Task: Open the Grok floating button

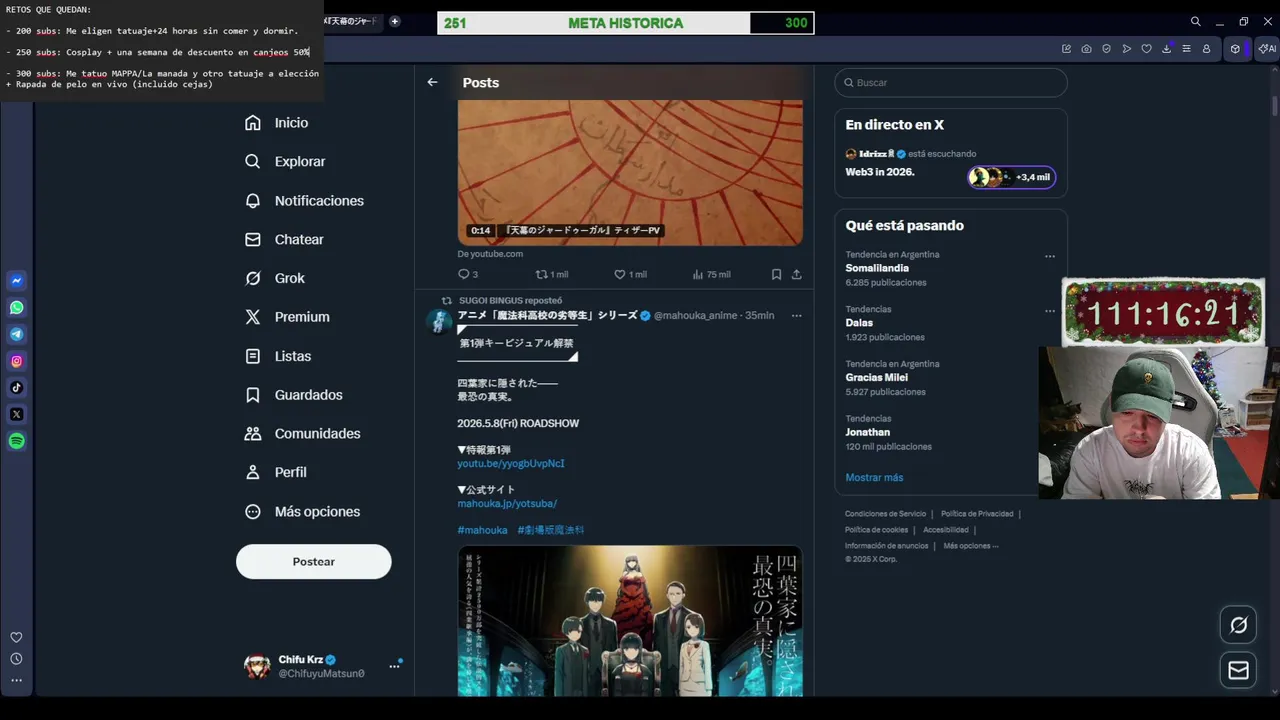Action: (1238, 625)
